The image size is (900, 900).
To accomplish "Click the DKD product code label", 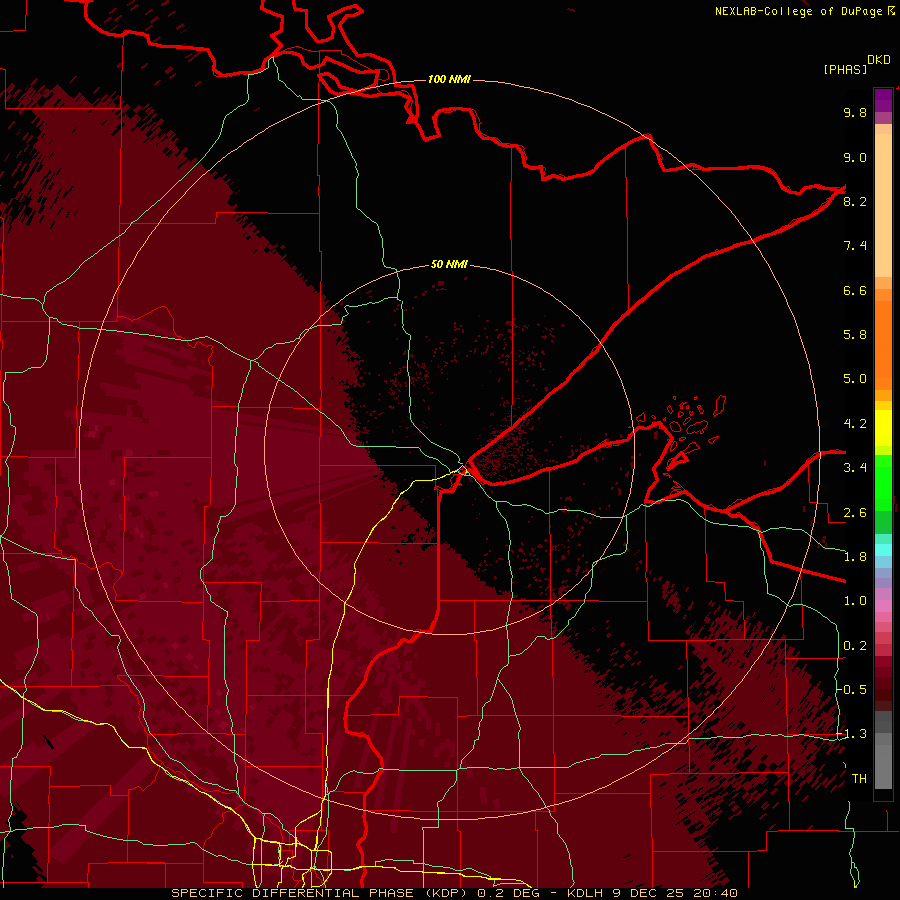I will click(878, 60).
